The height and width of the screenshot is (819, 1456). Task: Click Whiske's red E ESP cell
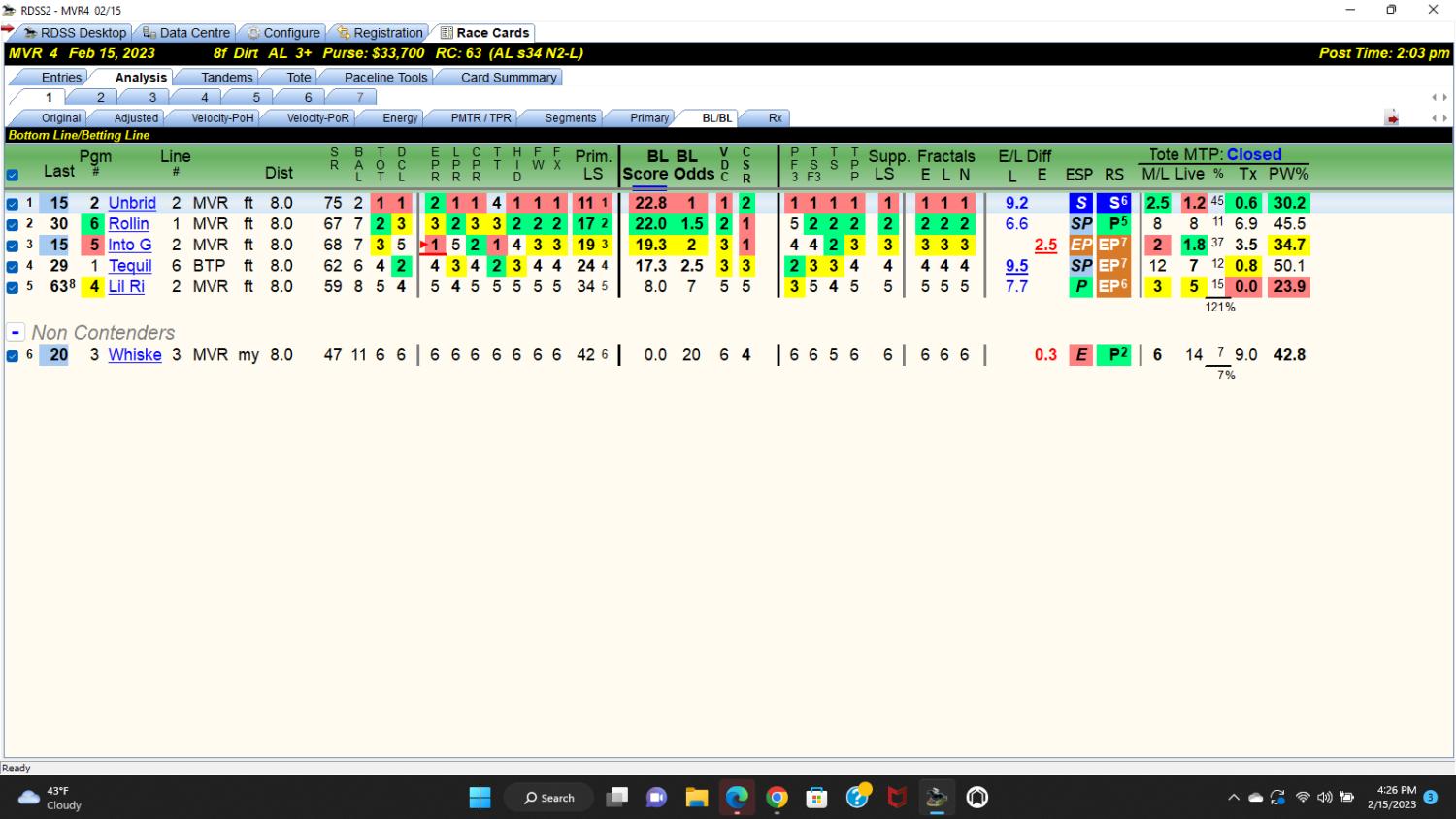(1080, 354)
